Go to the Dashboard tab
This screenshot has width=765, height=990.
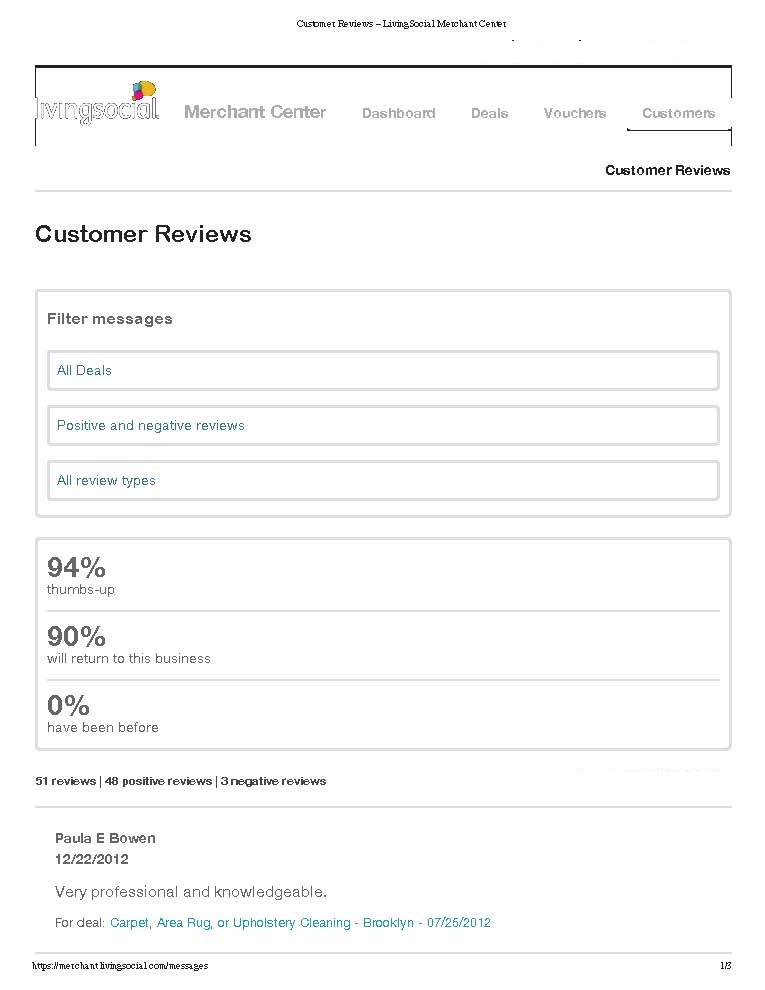point(398,113)
